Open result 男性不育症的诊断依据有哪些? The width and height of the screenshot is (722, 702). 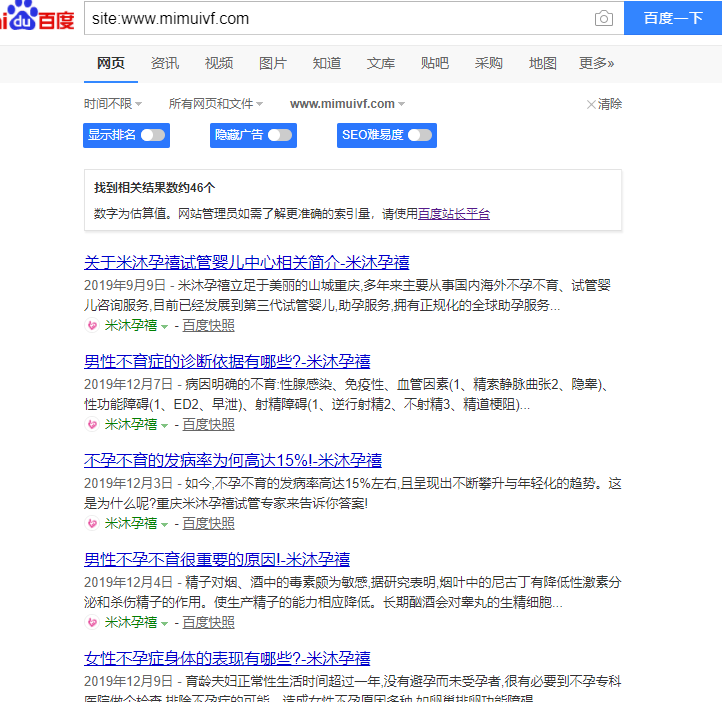coord(227,361)
